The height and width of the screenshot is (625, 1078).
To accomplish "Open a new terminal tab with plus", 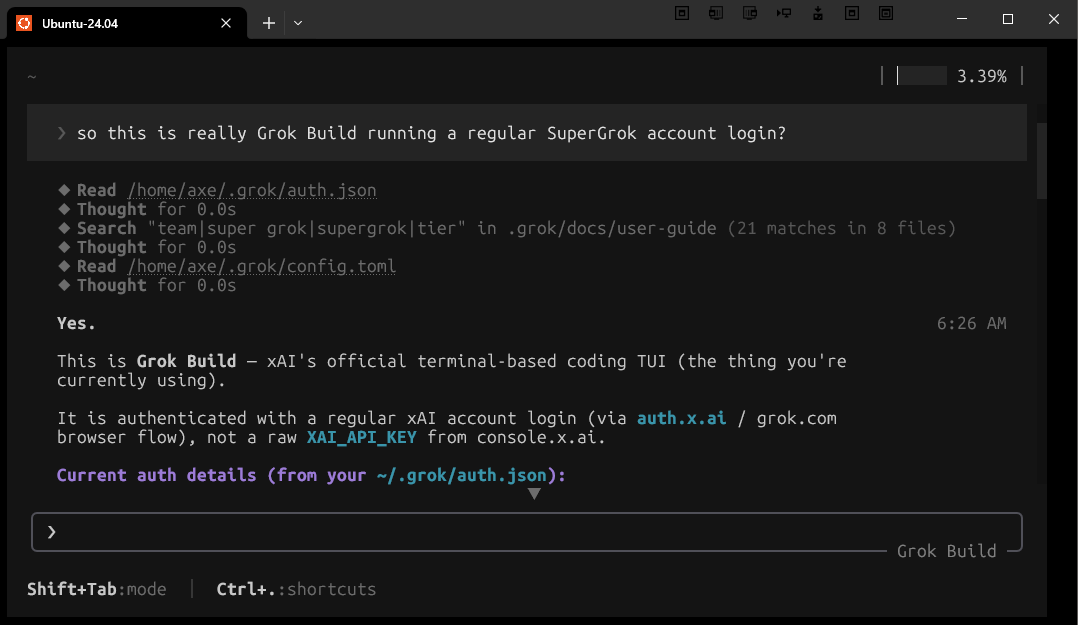I will click(269, 23).
